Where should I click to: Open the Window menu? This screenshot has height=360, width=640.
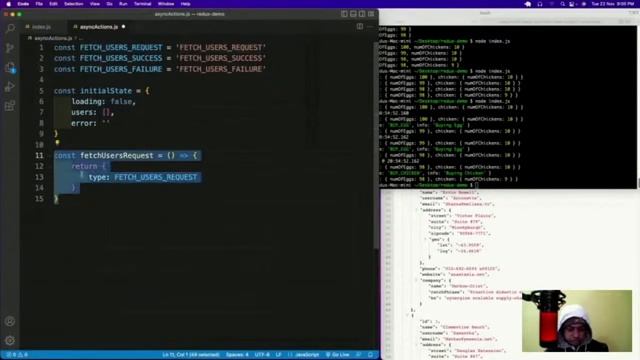click(166, 4)
